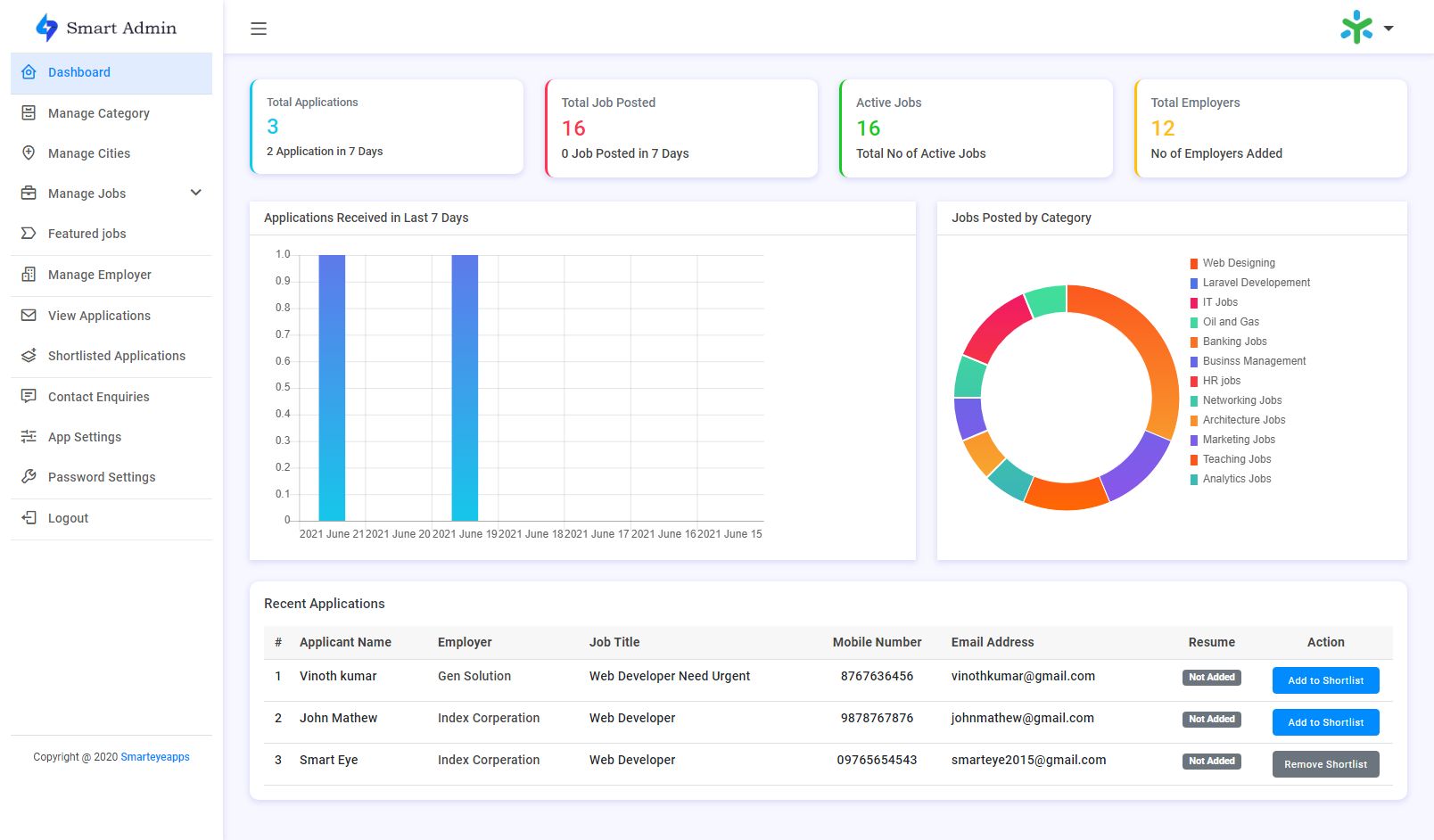Click the Smart Admin lightning logo
The width and height of the screenshot is (1434, 840).
(x=46, y=28)
